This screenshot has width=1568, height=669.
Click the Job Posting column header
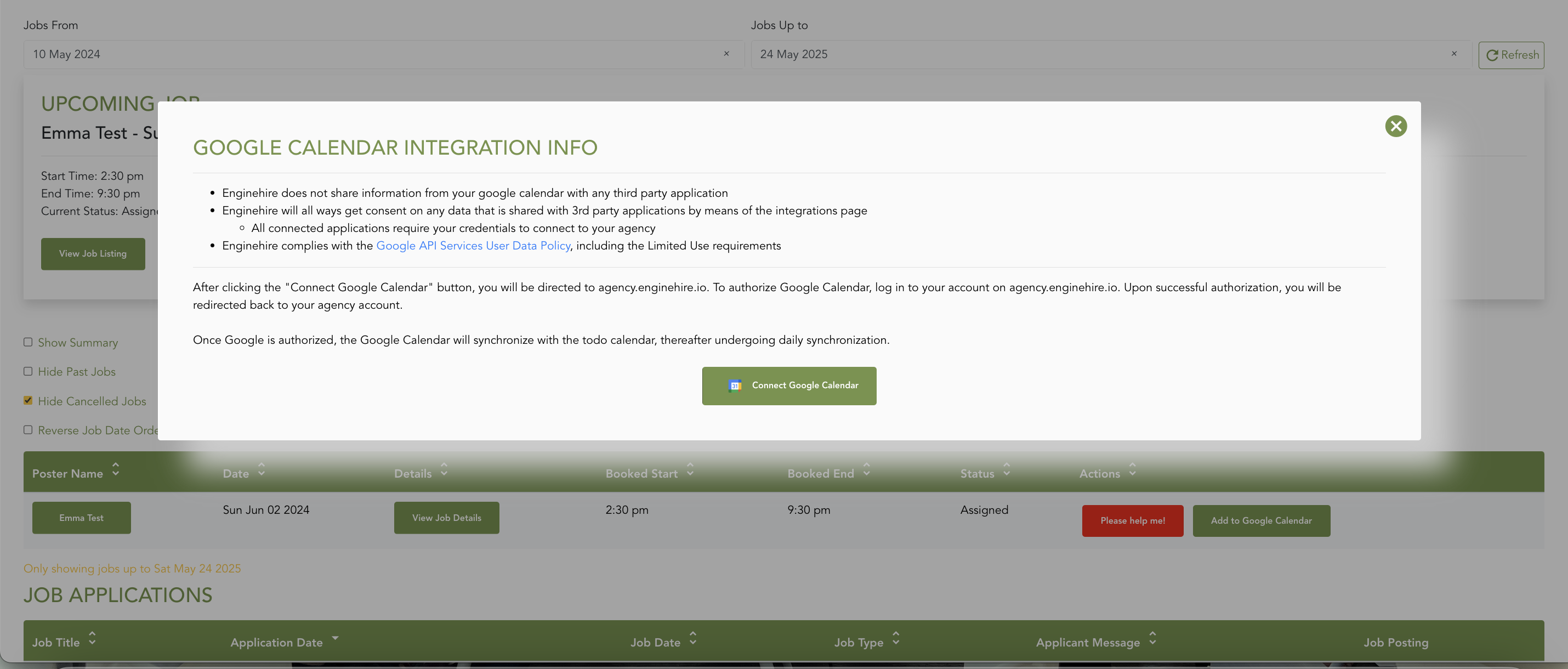tap(1395, 642)
